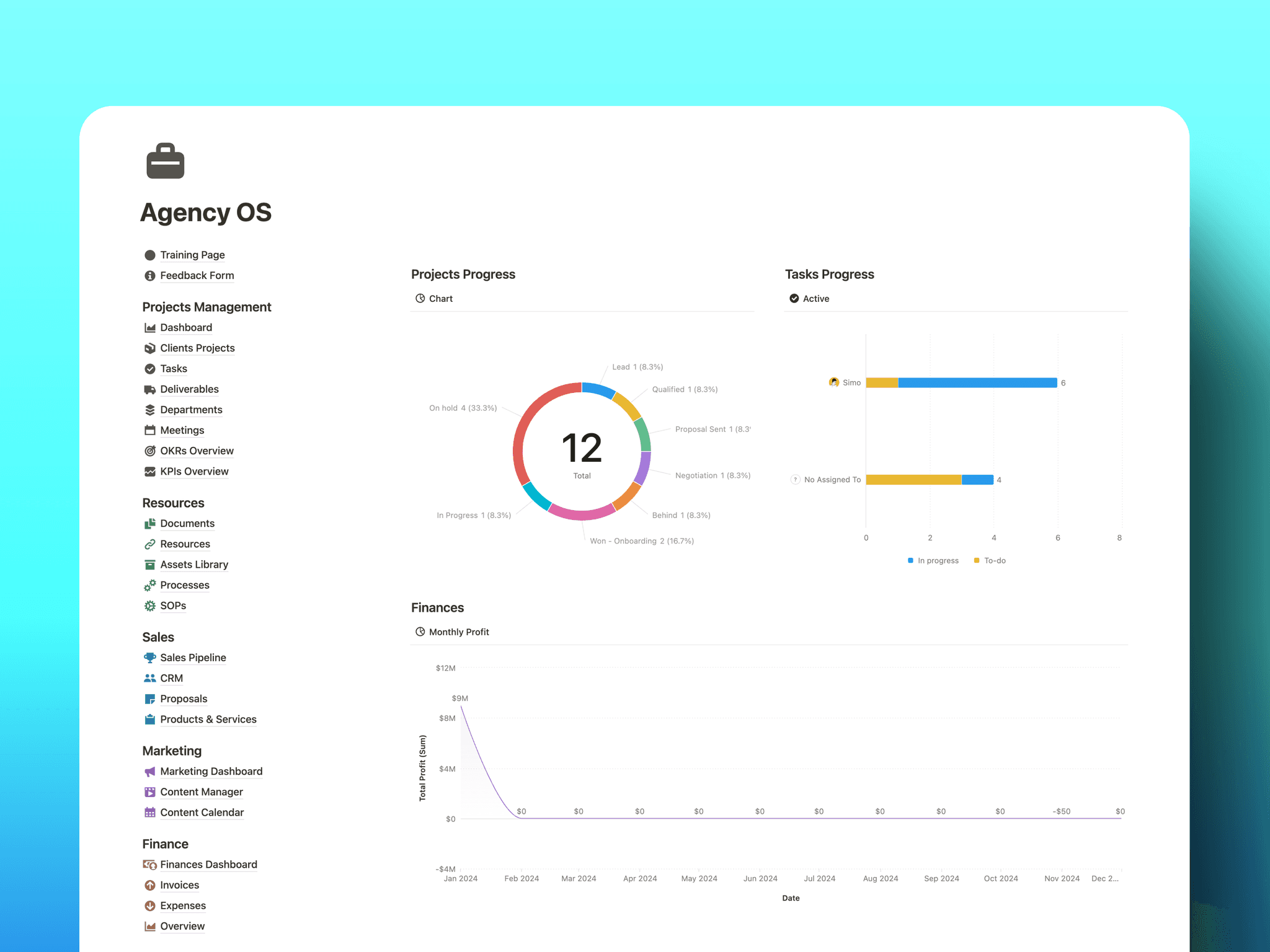Screen dimensions: 1270x952
Task: Click the info icon next to Feedback Form
Action: pyautogui.click(x=149, y=275)
